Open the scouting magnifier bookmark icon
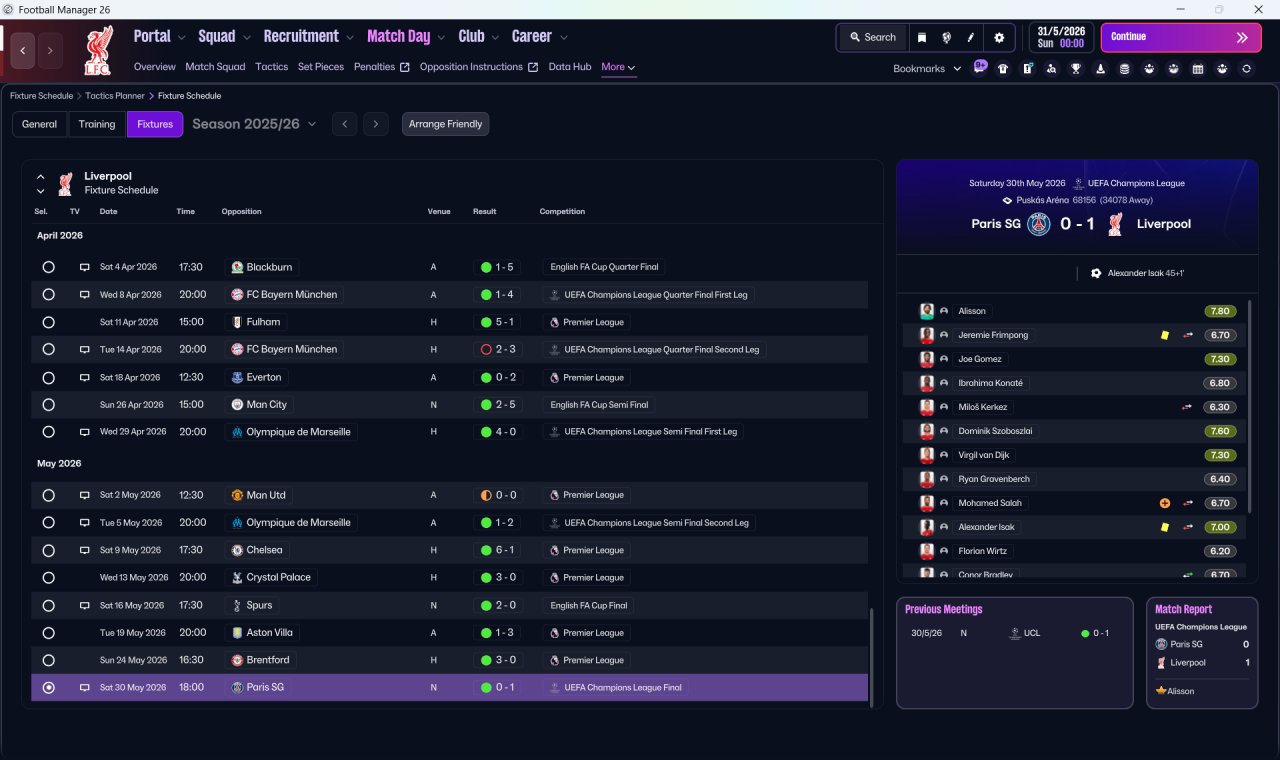The width and height of the screenshot is (1280, 760). [x=1051, y=69]
